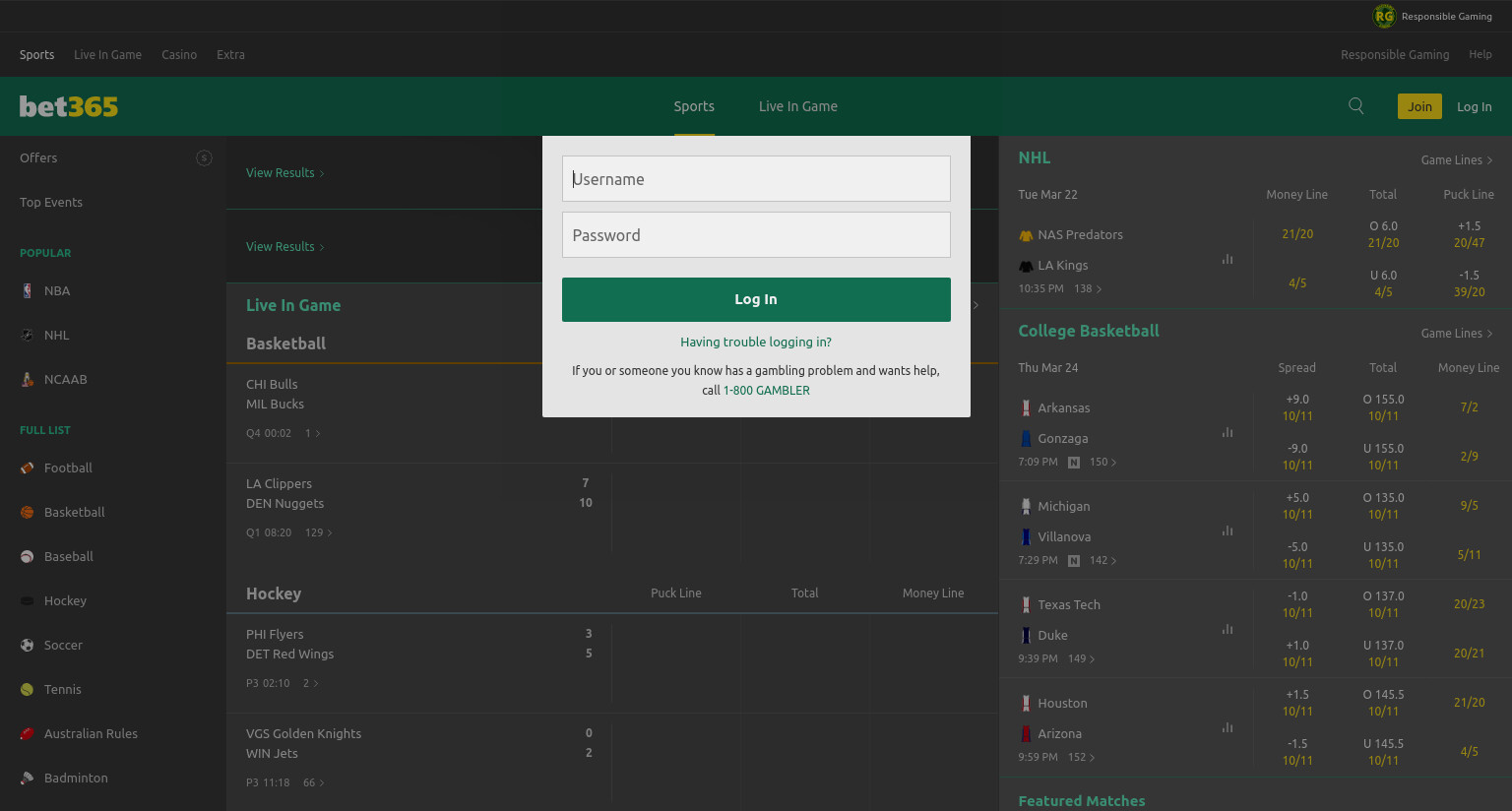Select NAS Predators money line 21/20
This screenshot has width=1512, height=811.
1297,234
